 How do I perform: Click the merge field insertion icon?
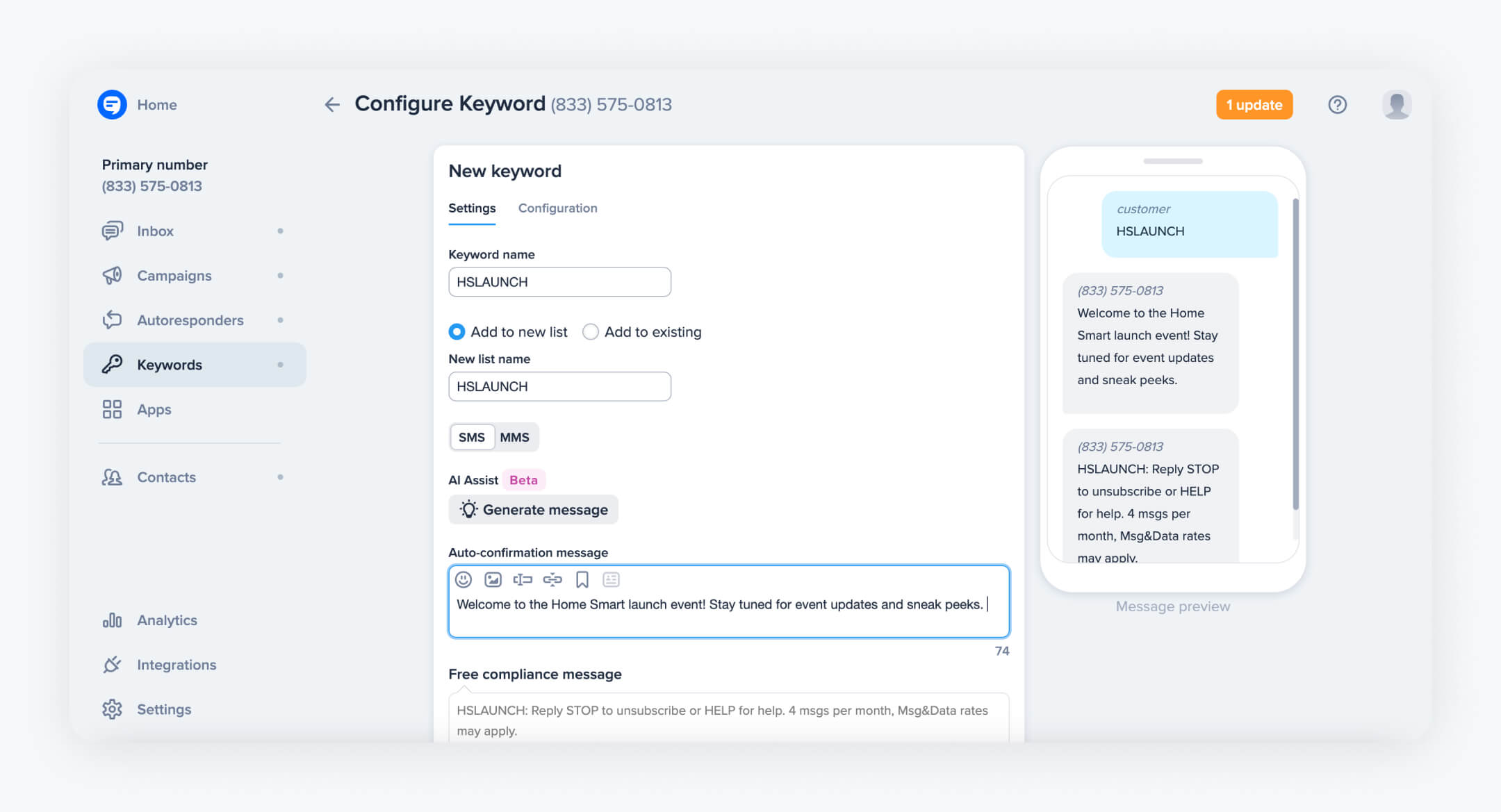tap(522, 579)
